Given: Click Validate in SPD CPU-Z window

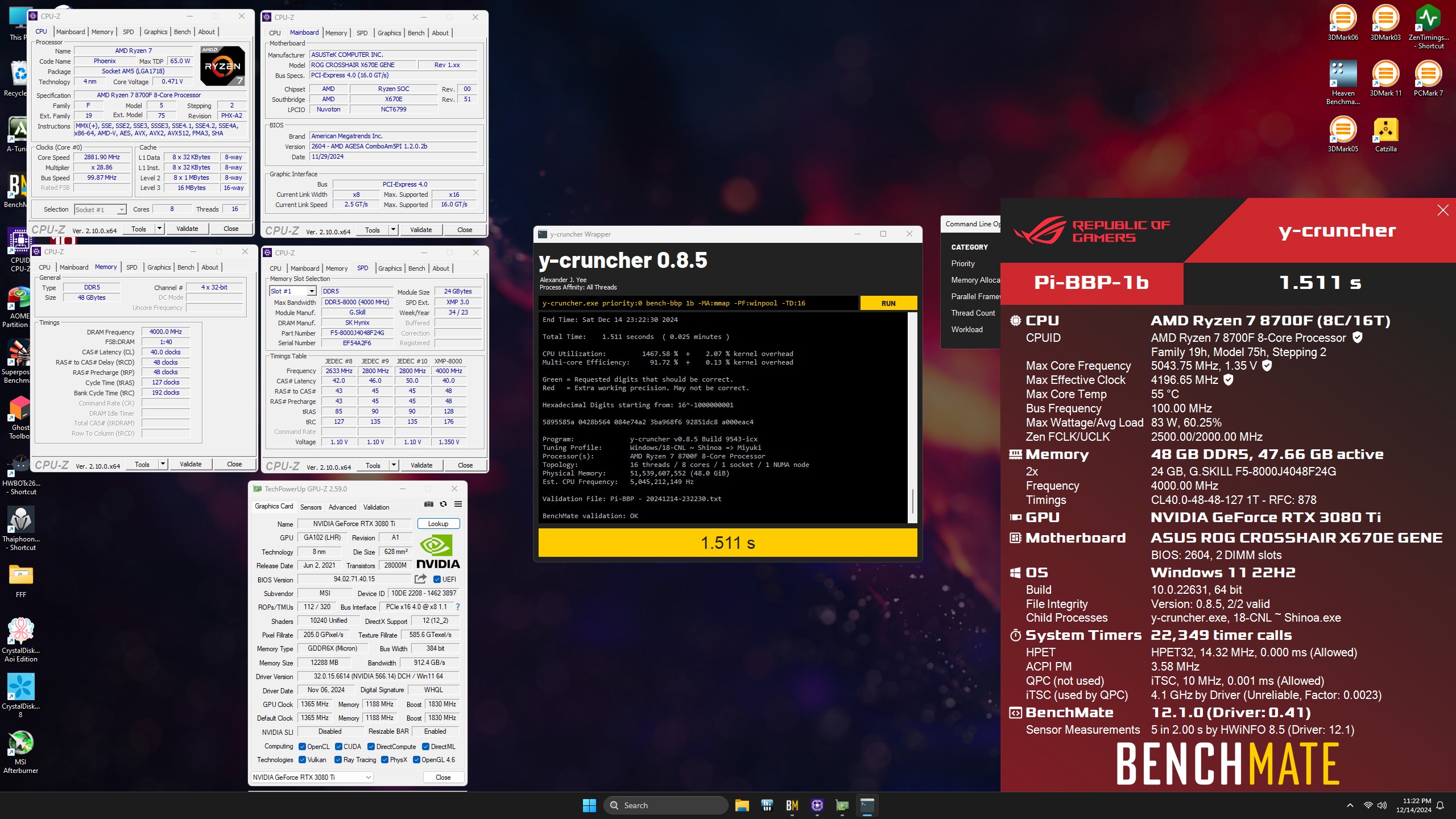Looking at the screenshot, I should [421, 465].
